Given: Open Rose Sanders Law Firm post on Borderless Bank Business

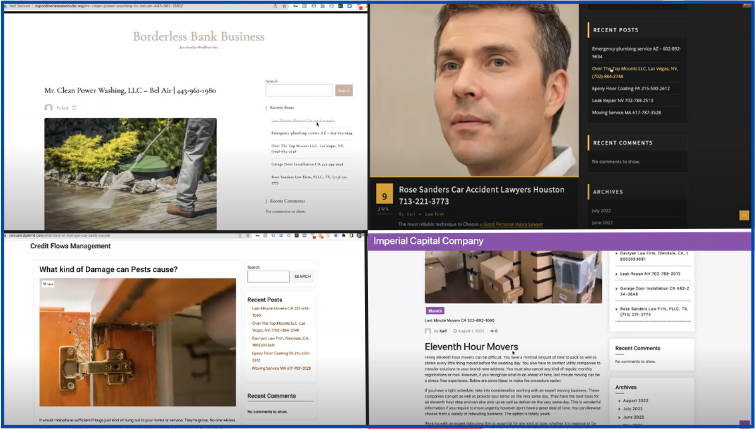Looking at the screenshot, I should [309, 180].
